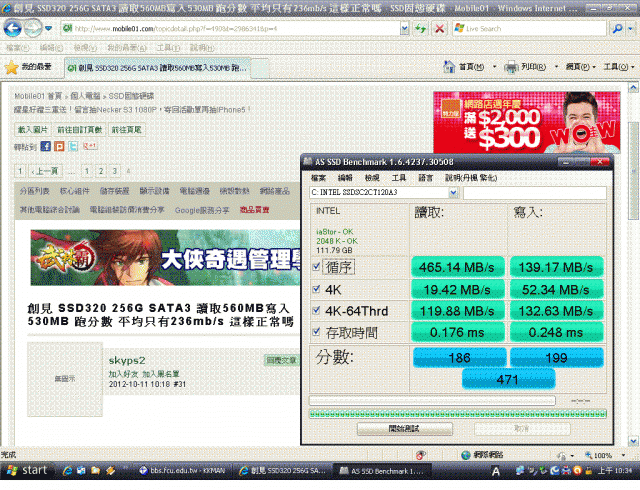
Task: Click the mobile01 URL address bar
Action: pyautogui.click(x=231, y=29)
